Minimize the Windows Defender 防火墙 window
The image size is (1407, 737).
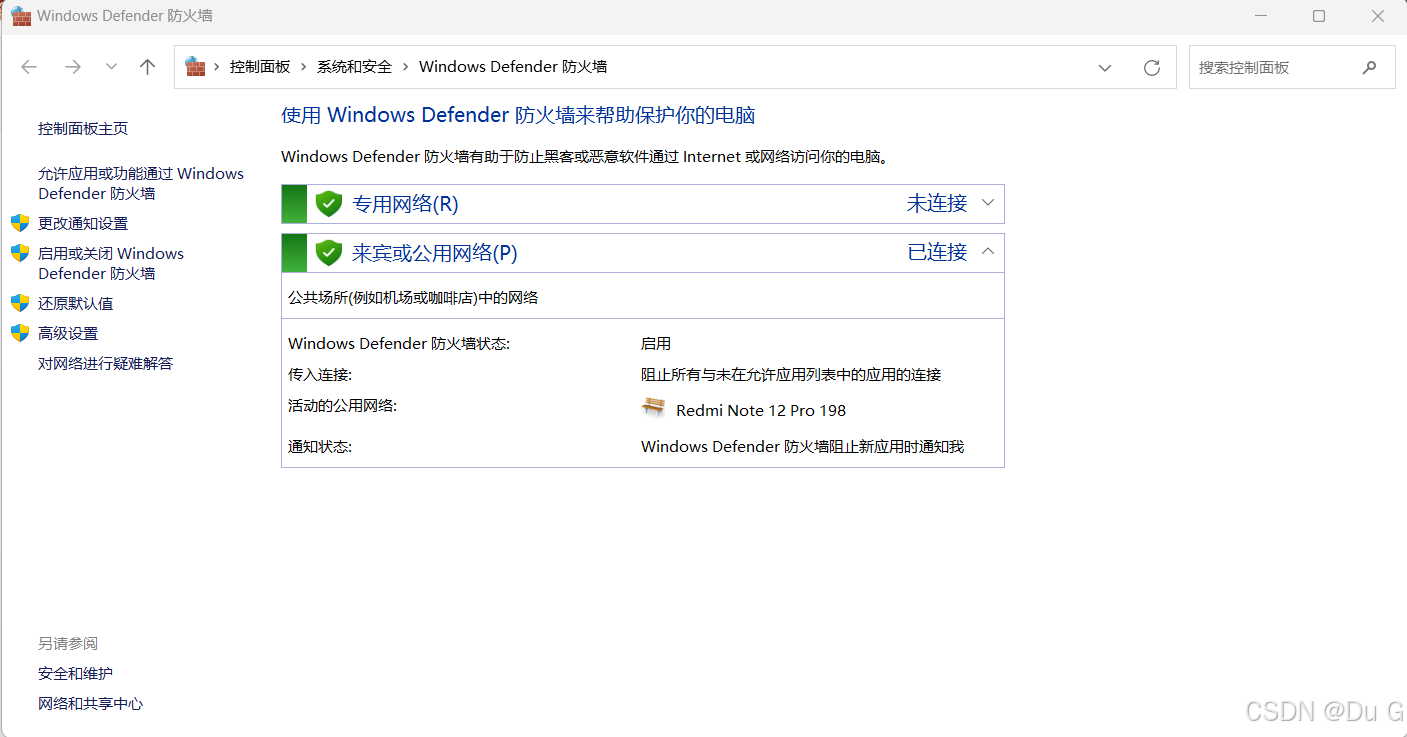pos(1261,16)
